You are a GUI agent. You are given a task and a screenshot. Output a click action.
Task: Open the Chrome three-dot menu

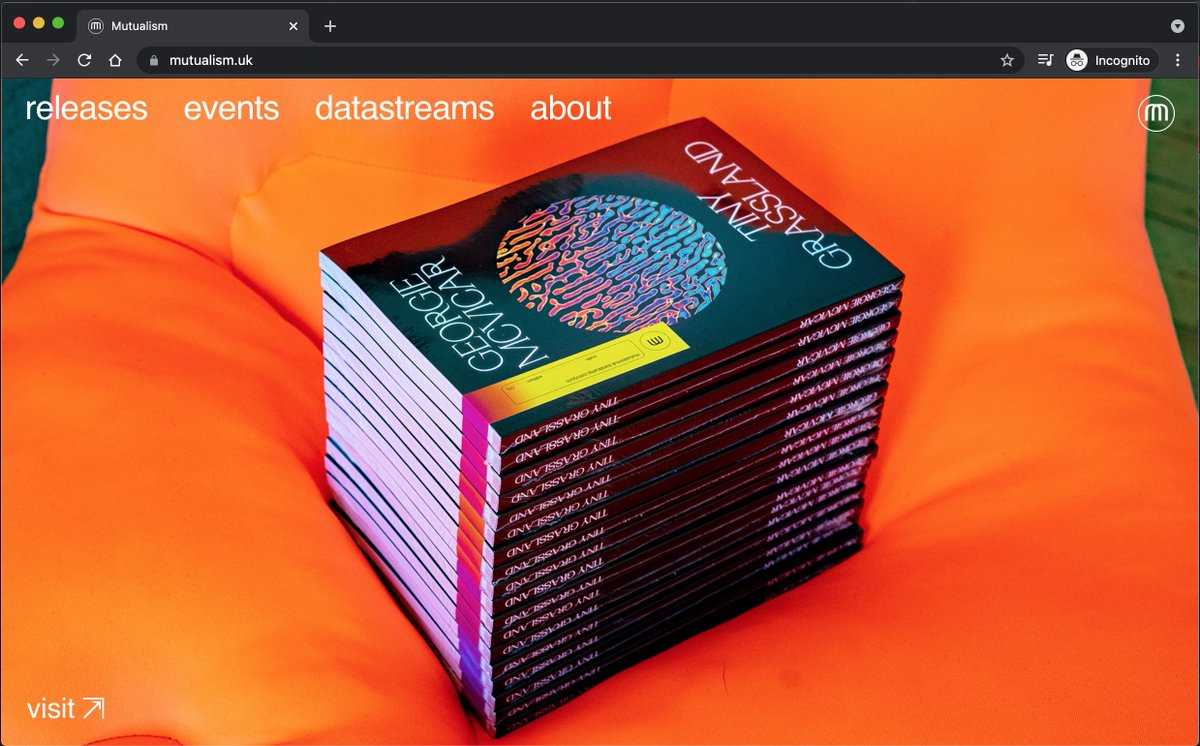[1178, 60]
